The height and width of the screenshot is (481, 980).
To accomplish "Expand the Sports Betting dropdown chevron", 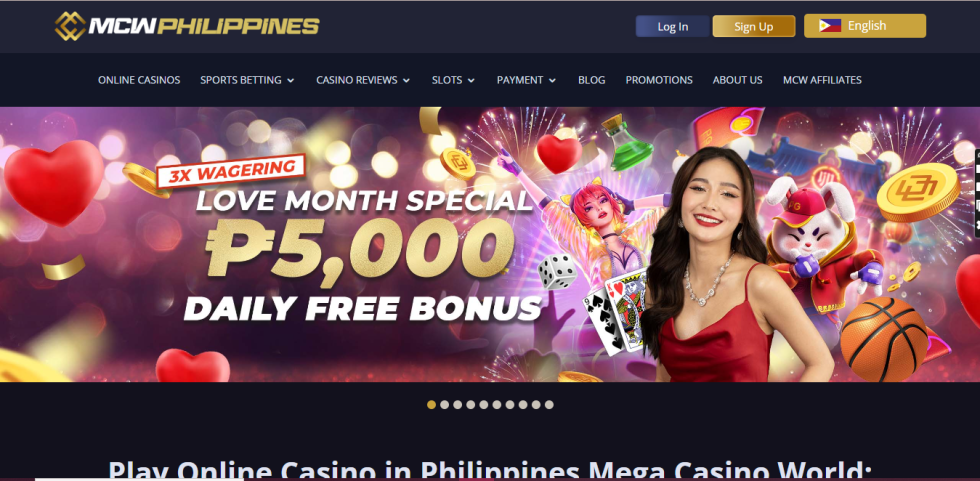I will (x=291, y=81).
